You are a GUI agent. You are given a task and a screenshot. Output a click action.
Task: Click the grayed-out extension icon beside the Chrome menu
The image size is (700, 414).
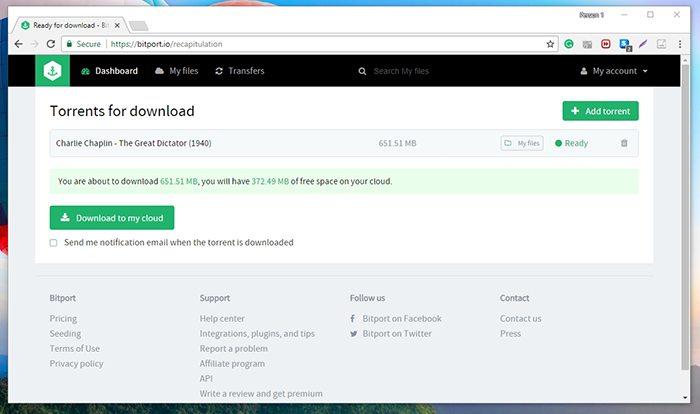coord(661,44)
